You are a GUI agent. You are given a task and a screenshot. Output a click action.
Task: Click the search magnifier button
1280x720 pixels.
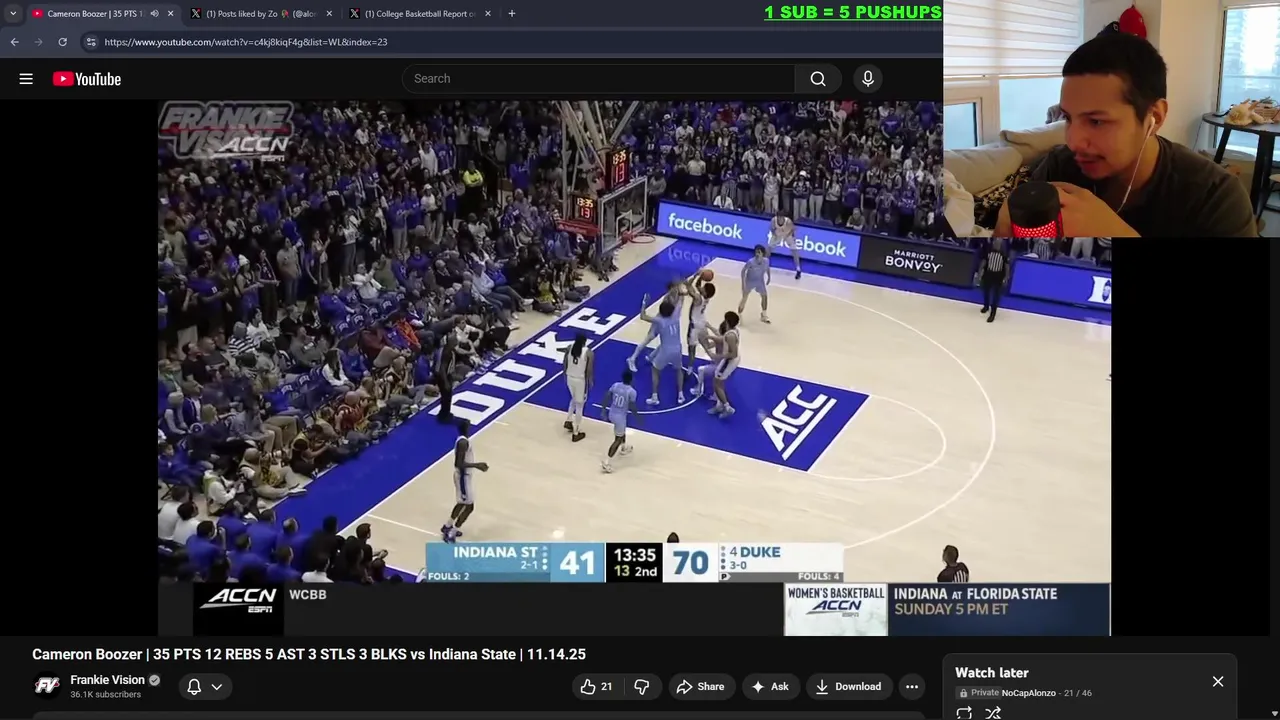[818, 79]
